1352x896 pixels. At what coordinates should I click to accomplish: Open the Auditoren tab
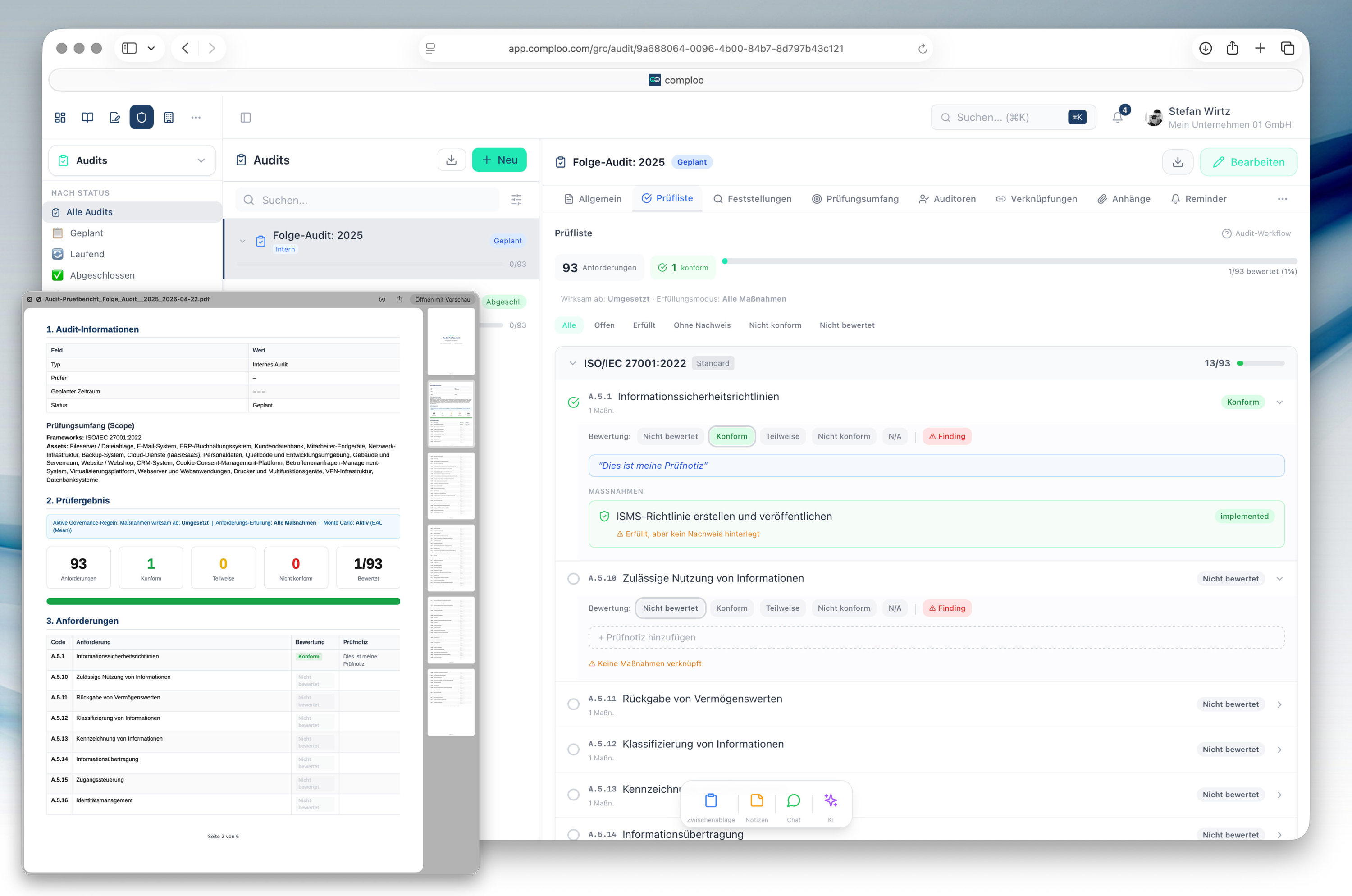947,199
